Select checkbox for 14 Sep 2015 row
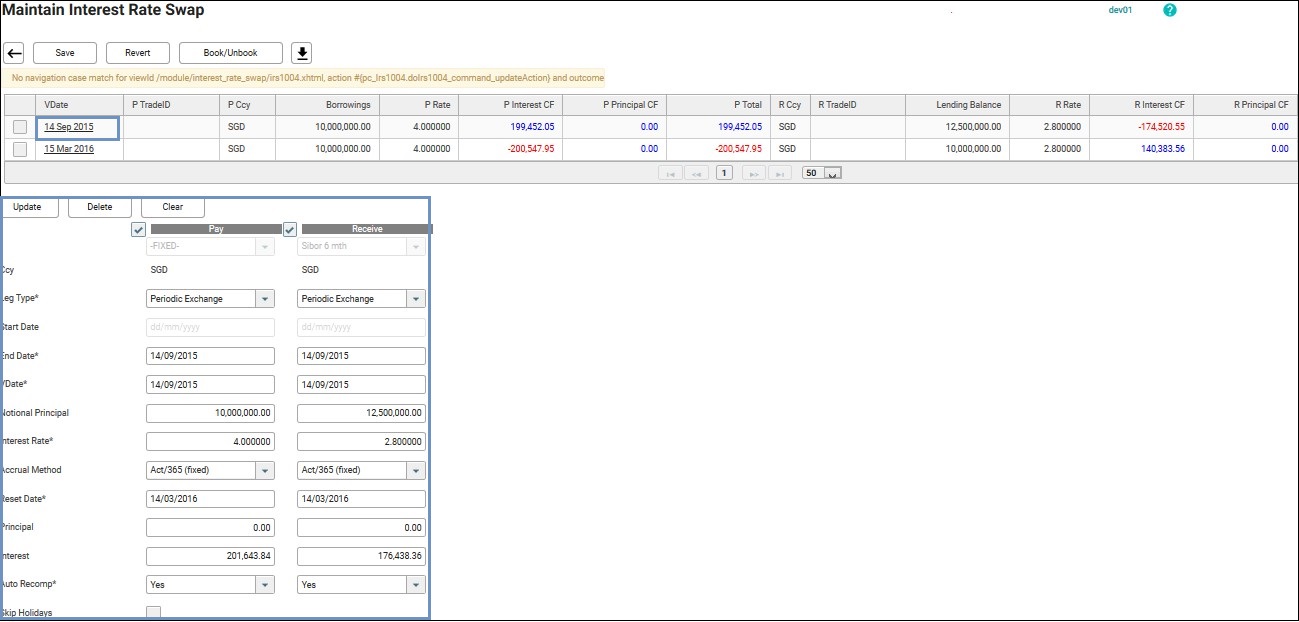 (20, 127)
